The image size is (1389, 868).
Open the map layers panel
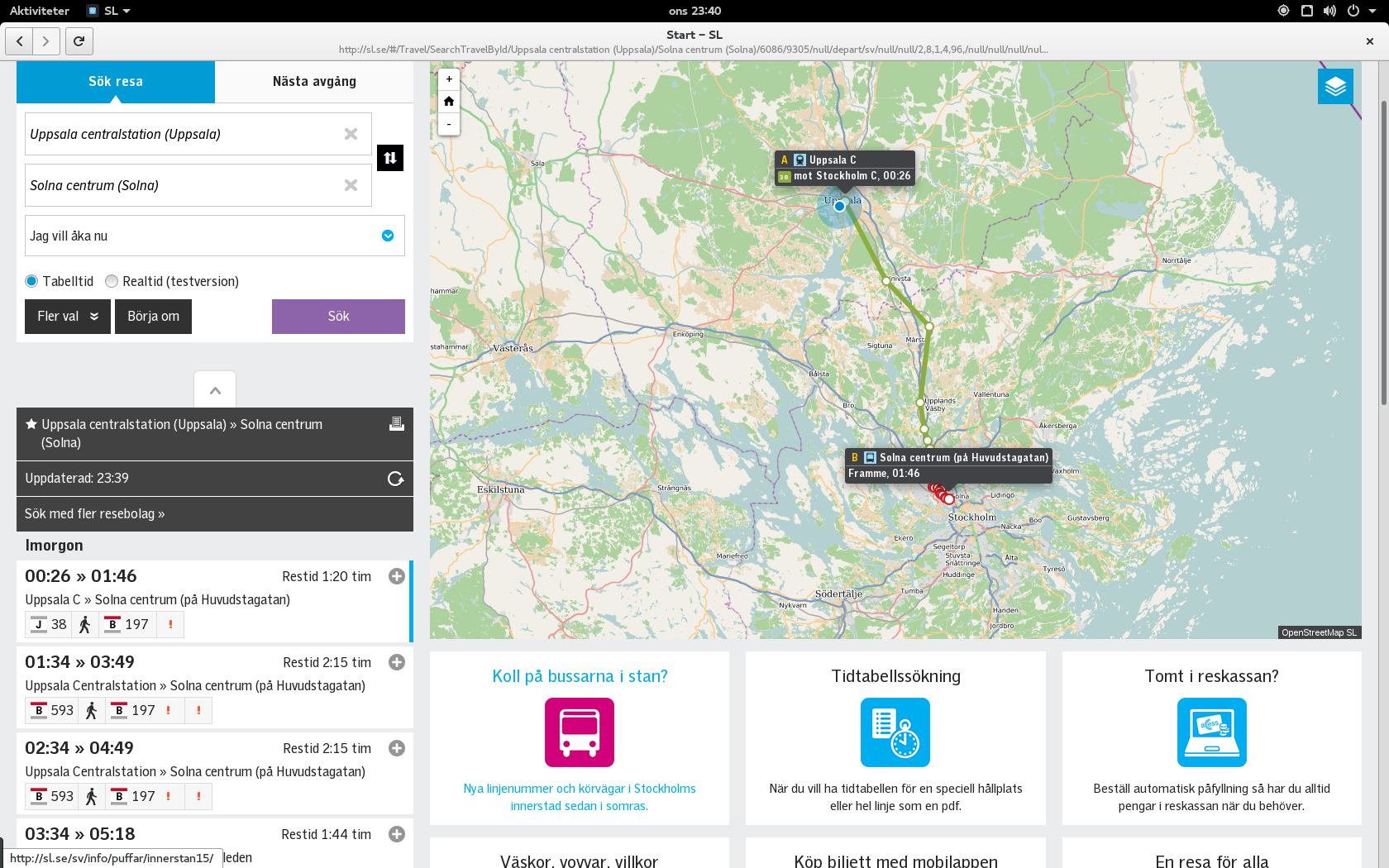pos(1335,86)
